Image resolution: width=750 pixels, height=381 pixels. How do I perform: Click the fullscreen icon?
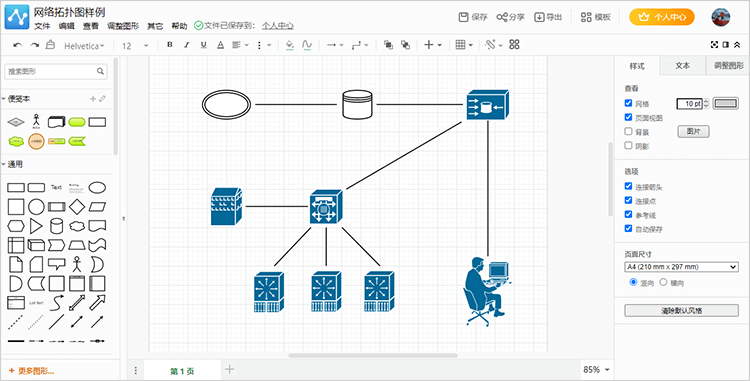pos(715,45)
